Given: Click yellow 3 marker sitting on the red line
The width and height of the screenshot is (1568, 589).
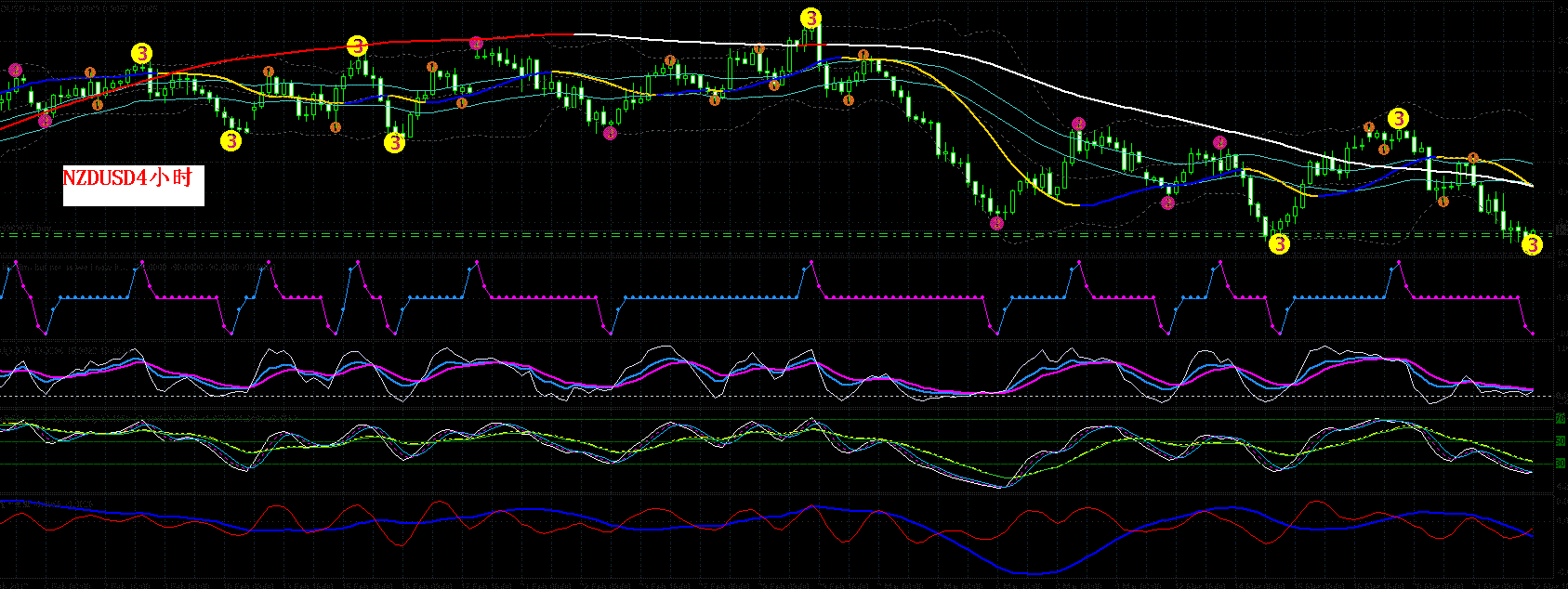Looking at the screenshot, I should tap(357, 46).
